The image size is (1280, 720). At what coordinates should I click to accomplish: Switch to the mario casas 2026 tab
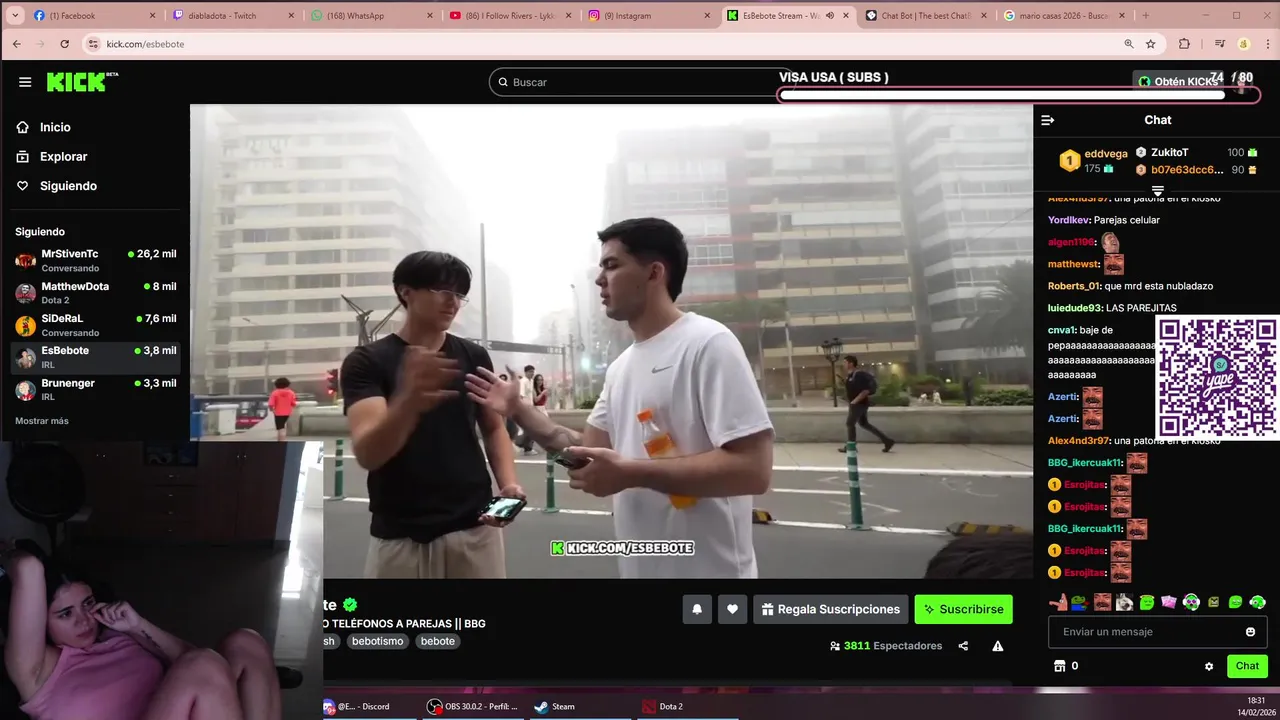pyautogui.click(x=1063, y=16)
